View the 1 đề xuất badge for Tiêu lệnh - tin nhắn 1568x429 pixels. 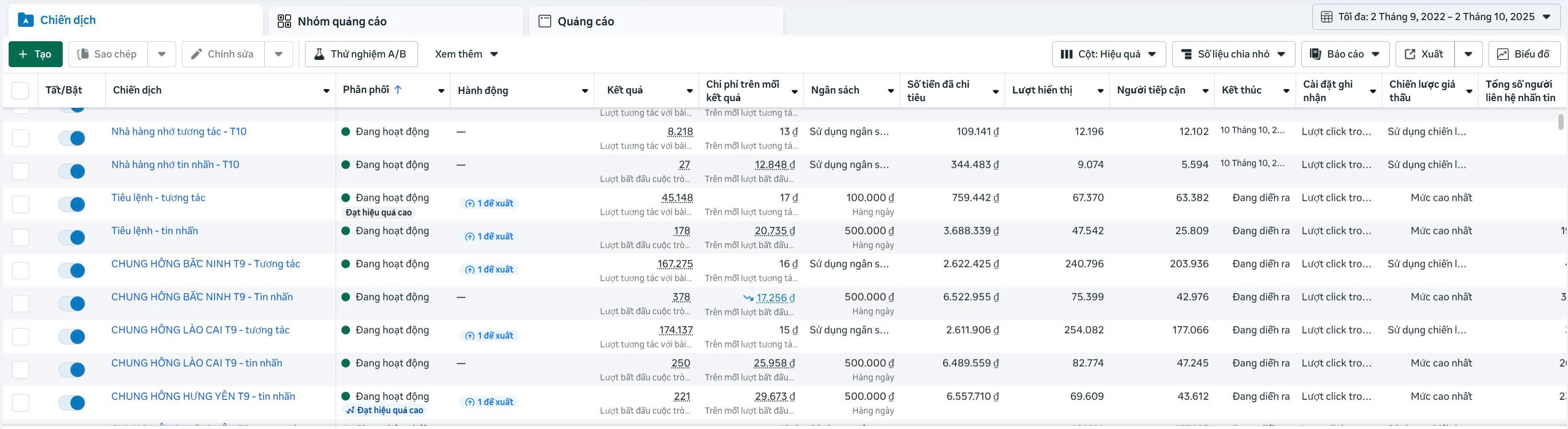click(489, 236)
